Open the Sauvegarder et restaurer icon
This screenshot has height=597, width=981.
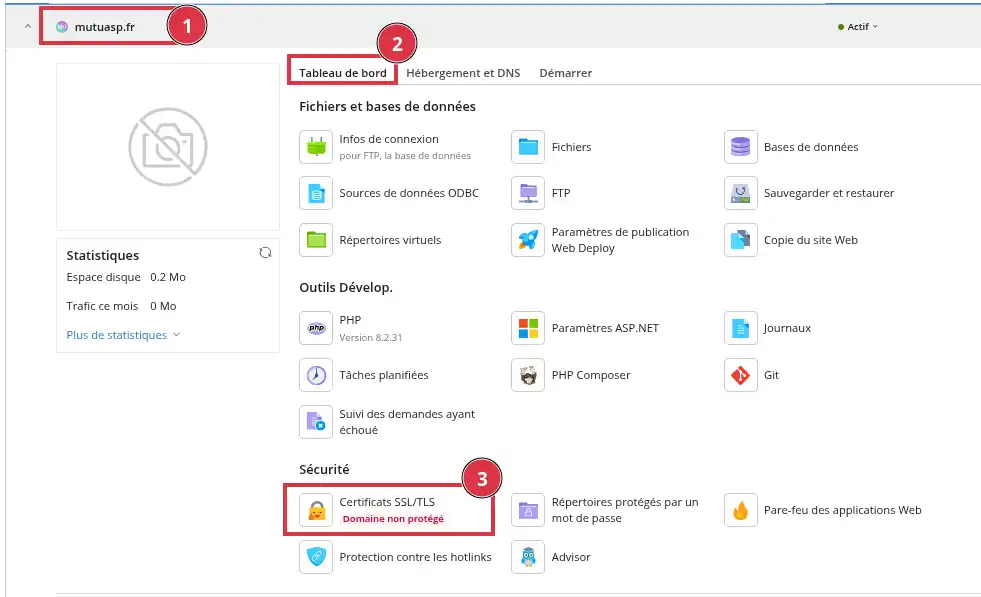(x=741, y=193)
